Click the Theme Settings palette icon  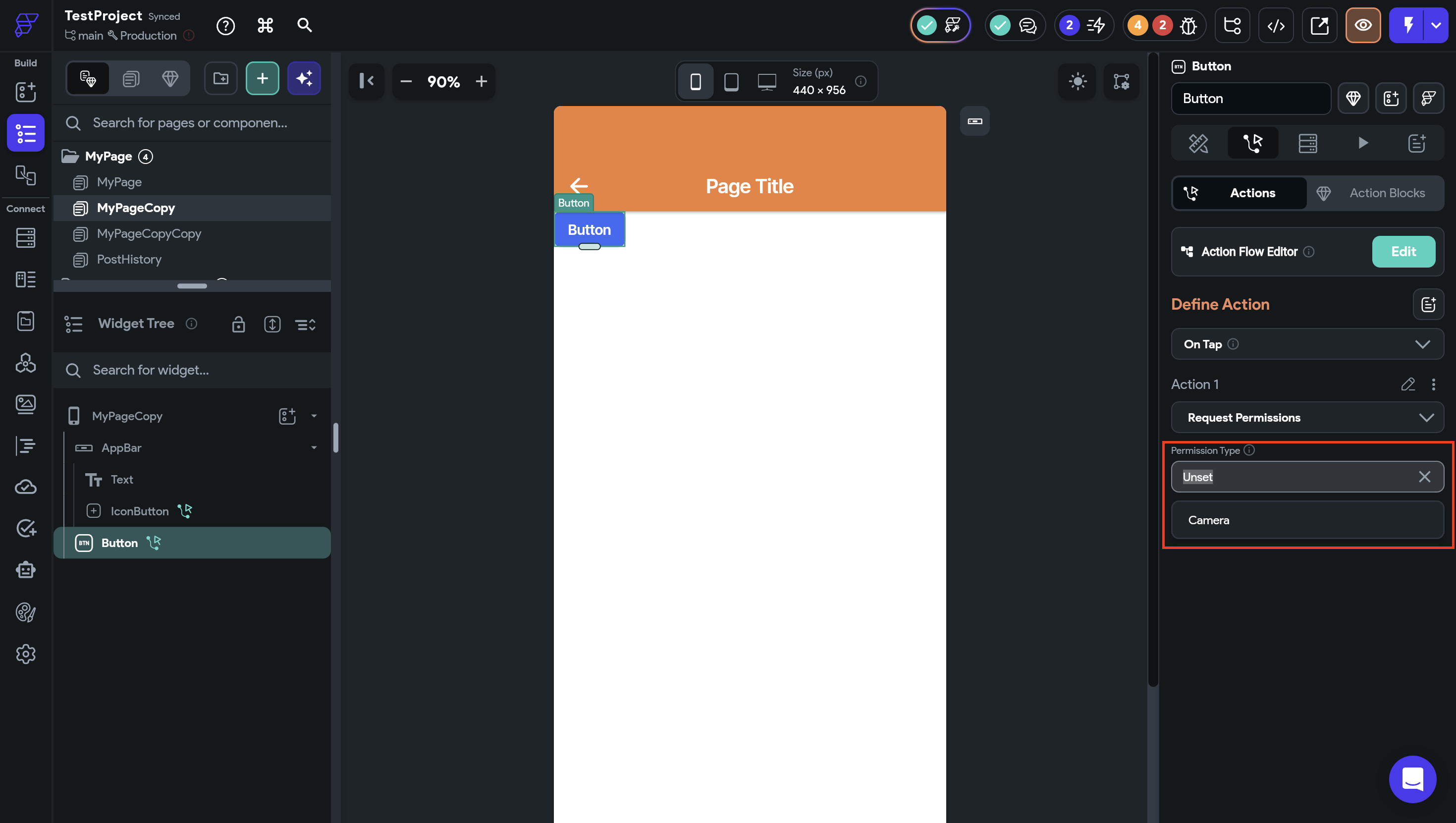pyautogui.click(x=25, y=612)
